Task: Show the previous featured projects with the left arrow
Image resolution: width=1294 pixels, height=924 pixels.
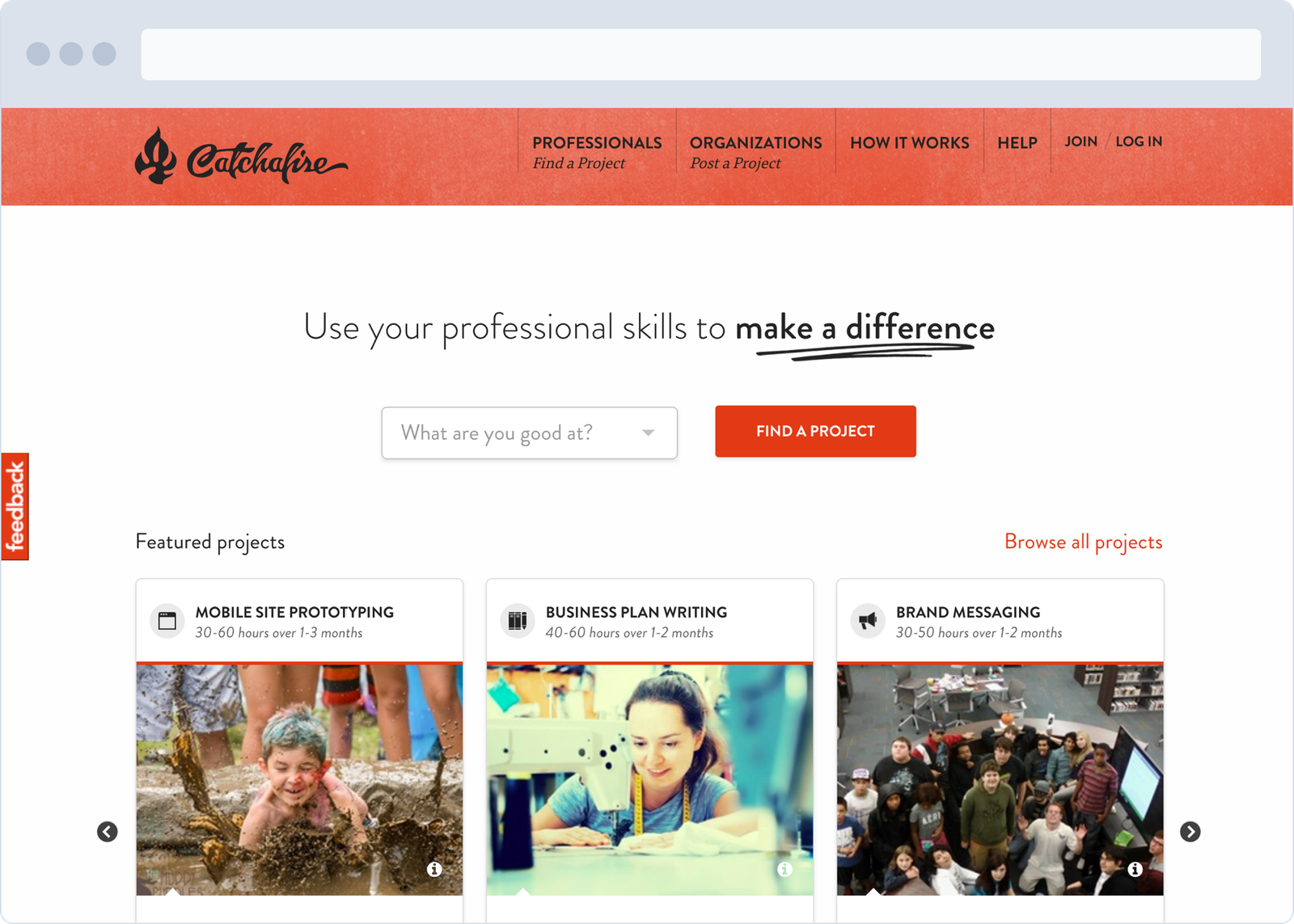Action: 108,832
